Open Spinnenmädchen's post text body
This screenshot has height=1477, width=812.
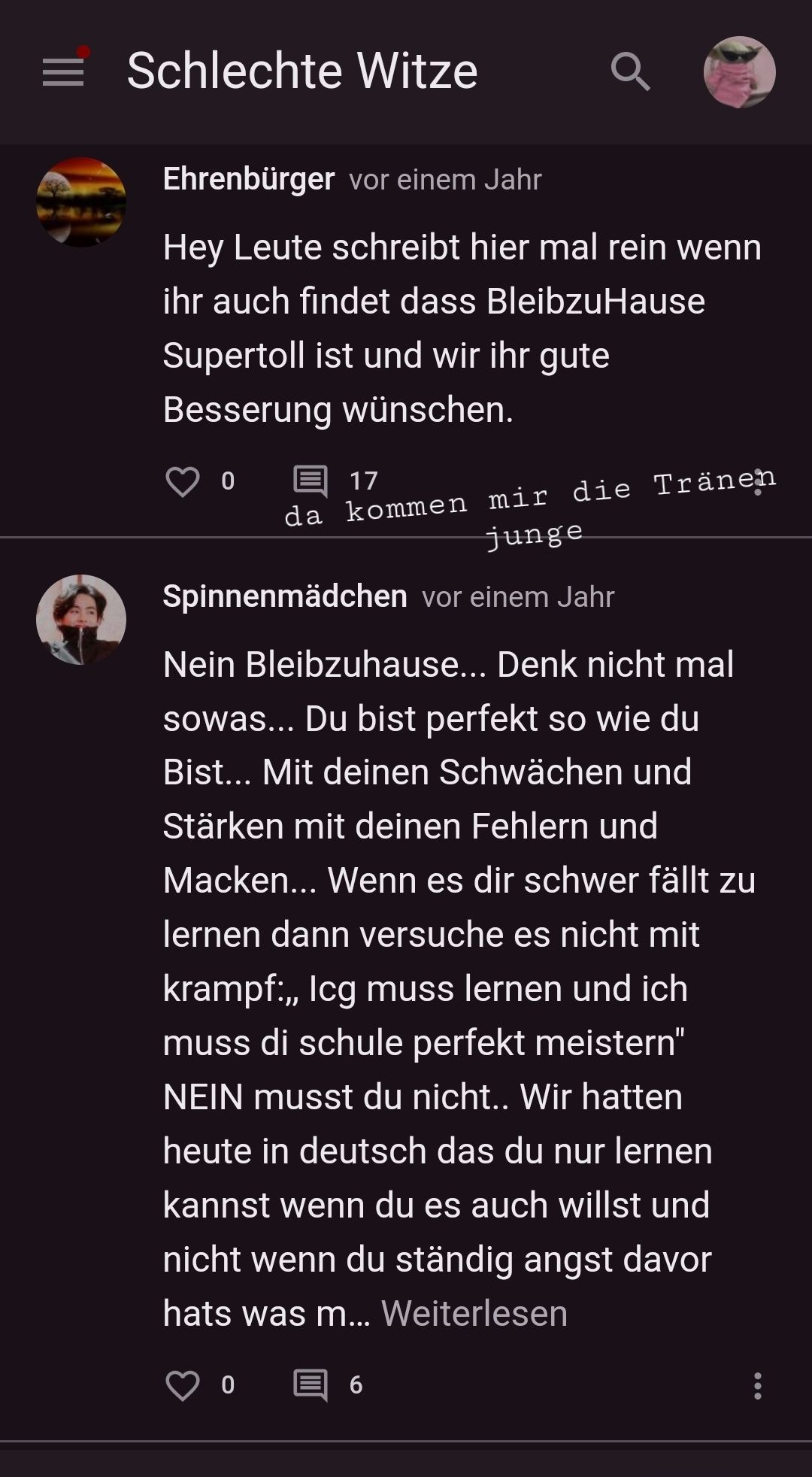[x=451, y=963]
